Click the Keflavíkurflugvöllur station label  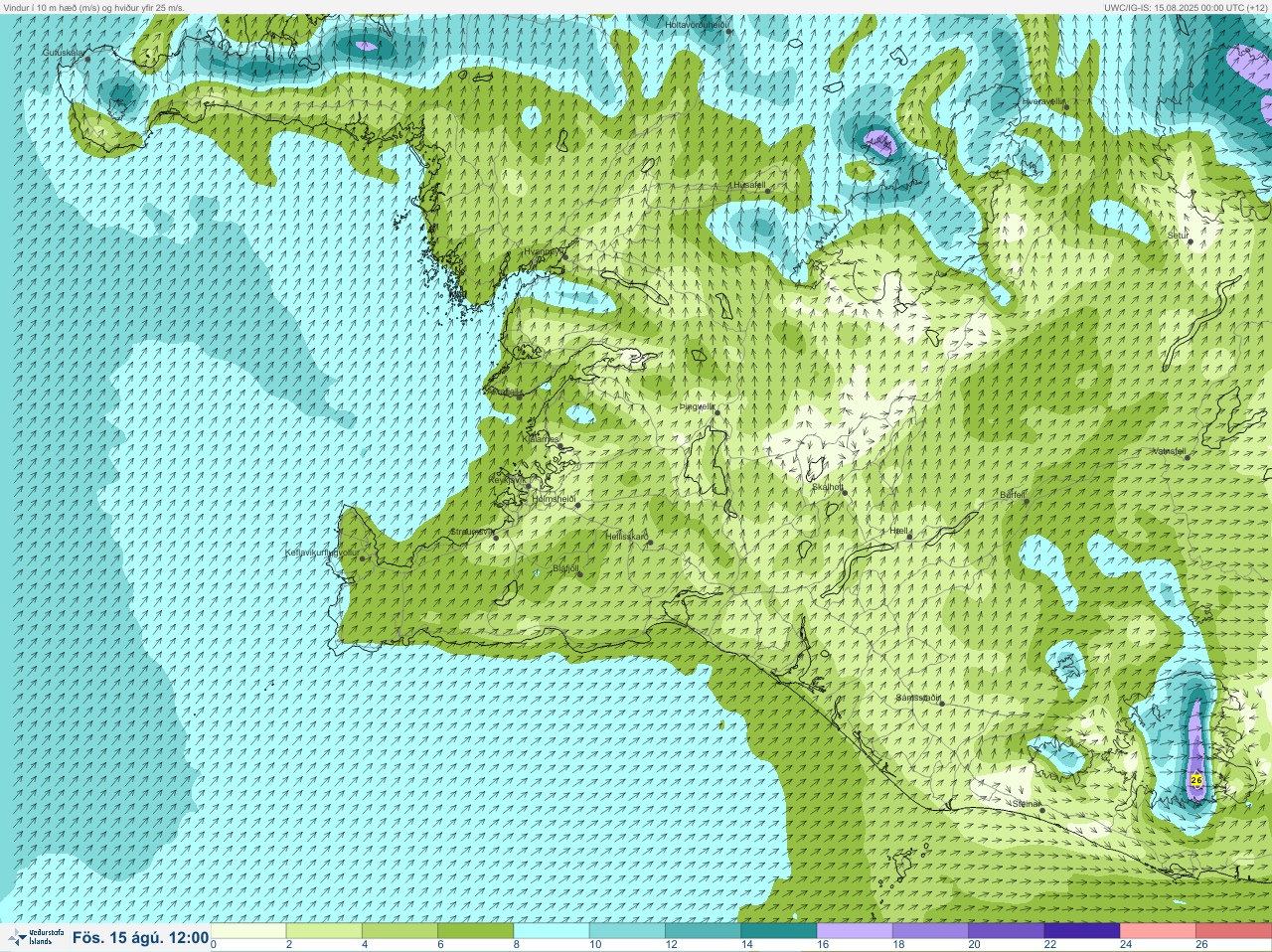click(x=322, y=553)
